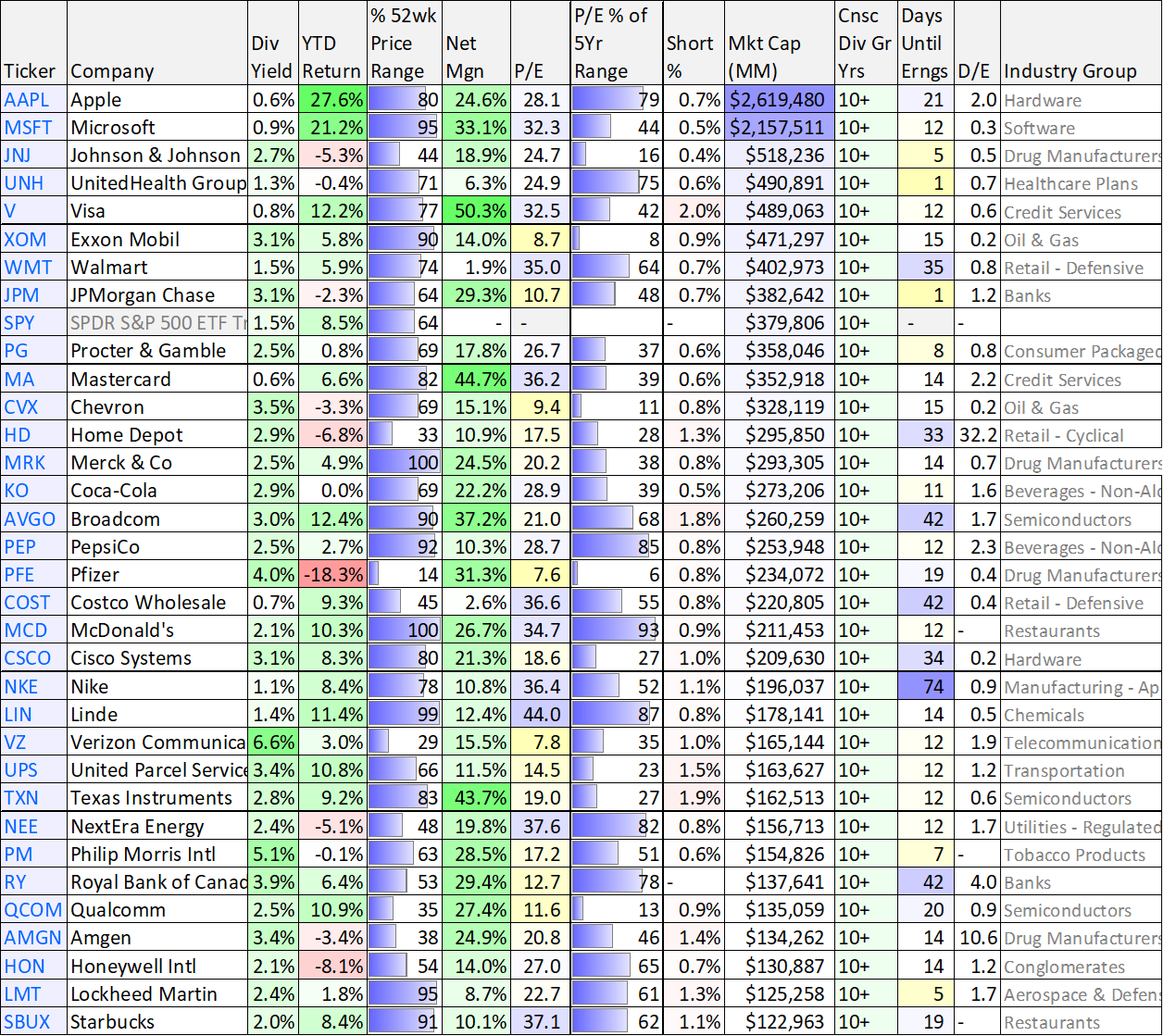The height and width of the screenshot is (1036, 1163).
Task: Click the NKE ticker link
Action: coord(21,687)
